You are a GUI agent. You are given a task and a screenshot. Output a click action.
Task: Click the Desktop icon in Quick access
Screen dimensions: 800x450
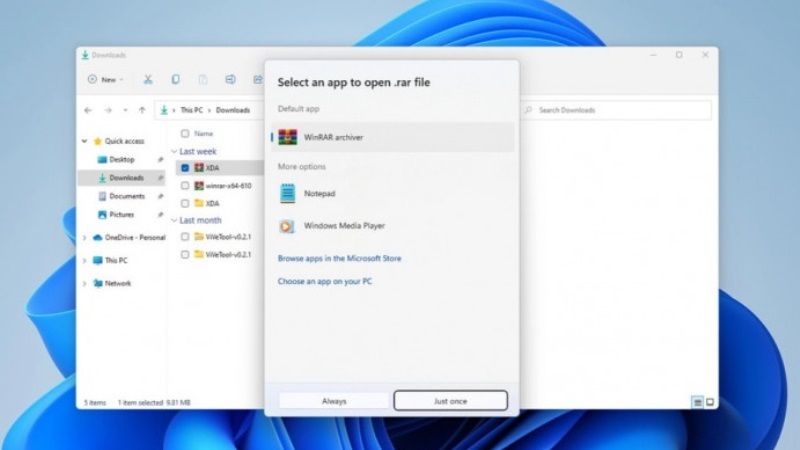[102, 160]
